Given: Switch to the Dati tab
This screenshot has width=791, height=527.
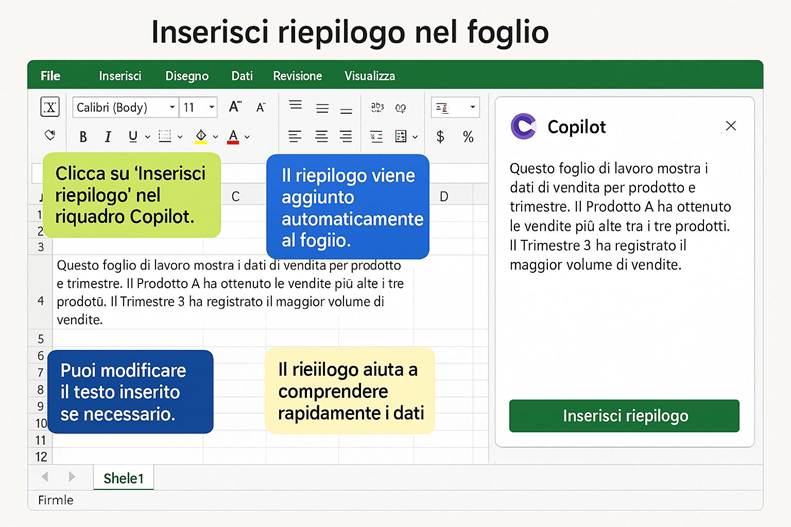Looking at the screenshot, I should point(242,76).
